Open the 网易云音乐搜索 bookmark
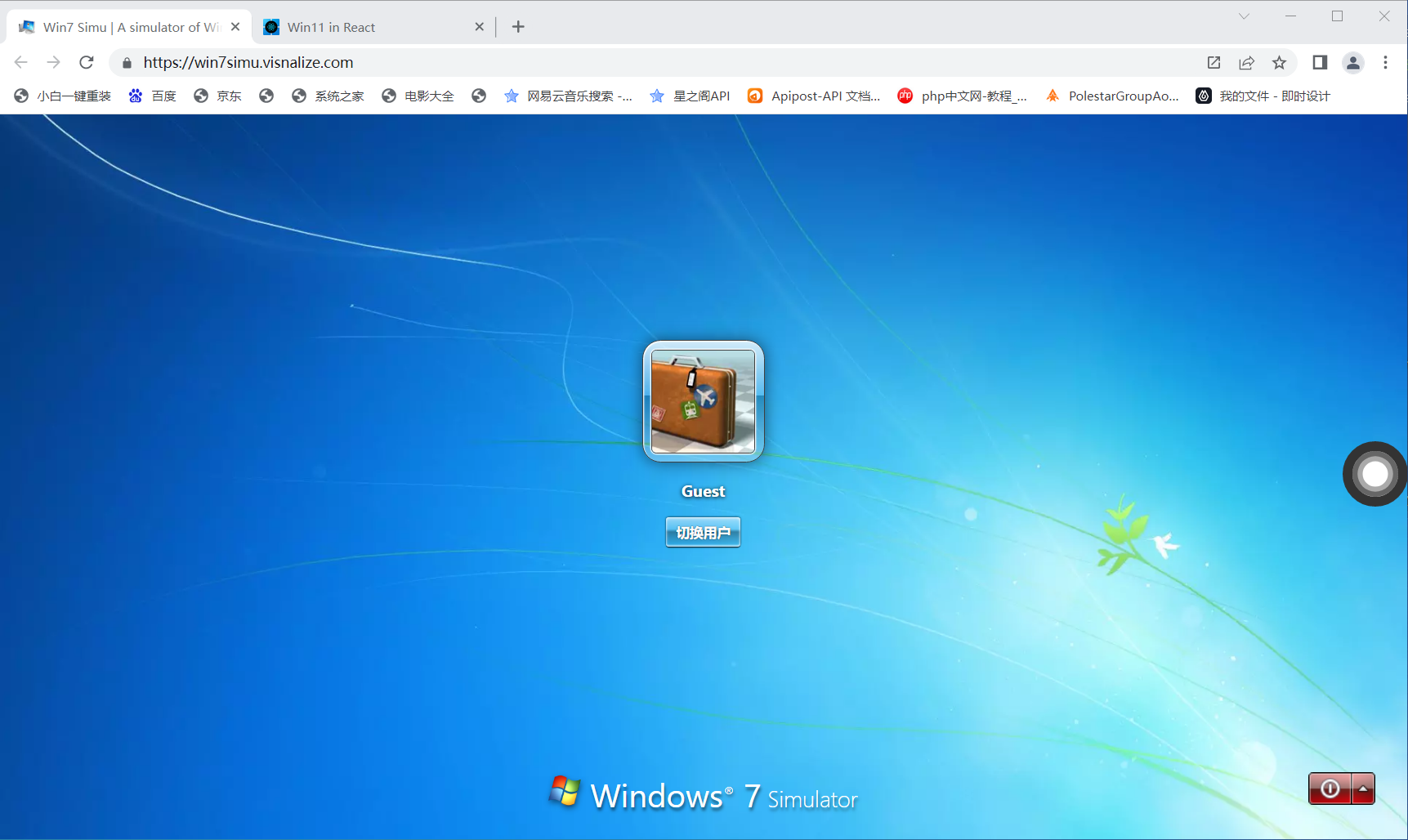This screenshot has width=1408, height=840. point(568,96)
